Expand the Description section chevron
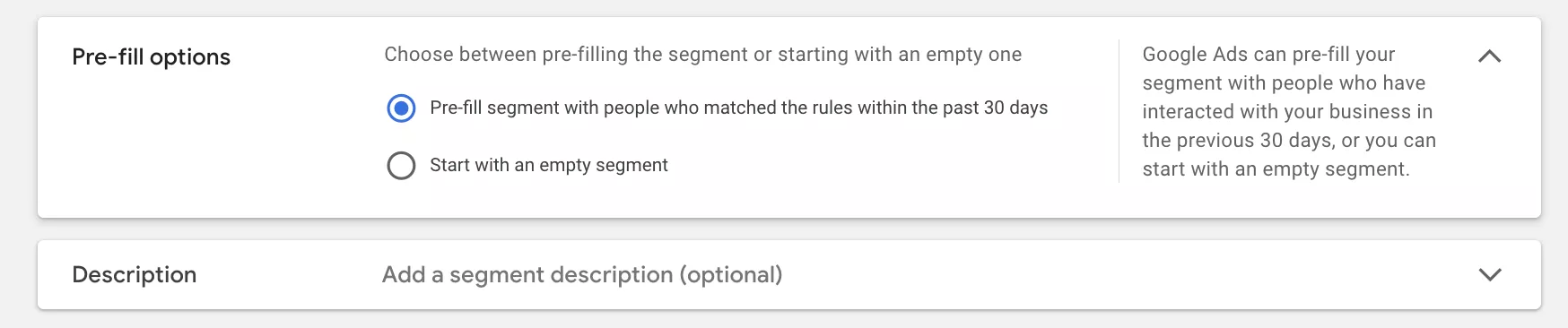This screenshot has height=328, width=1568. click(x=1489, y=274)
